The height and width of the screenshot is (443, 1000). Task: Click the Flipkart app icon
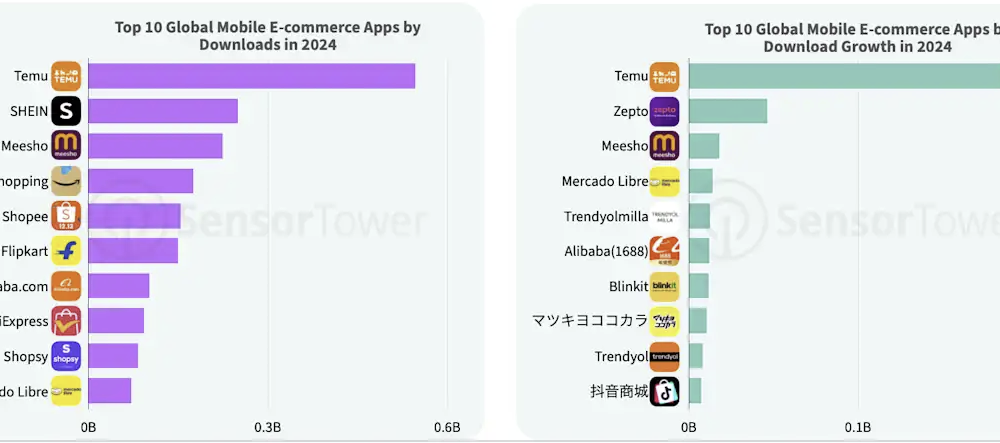pyautogui.click(x=66, y=251)
